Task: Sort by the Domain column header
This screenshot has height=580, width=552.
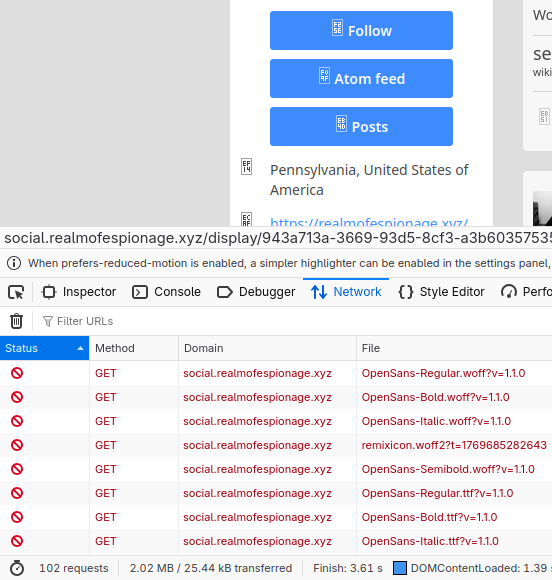Action: pos(267,348)
